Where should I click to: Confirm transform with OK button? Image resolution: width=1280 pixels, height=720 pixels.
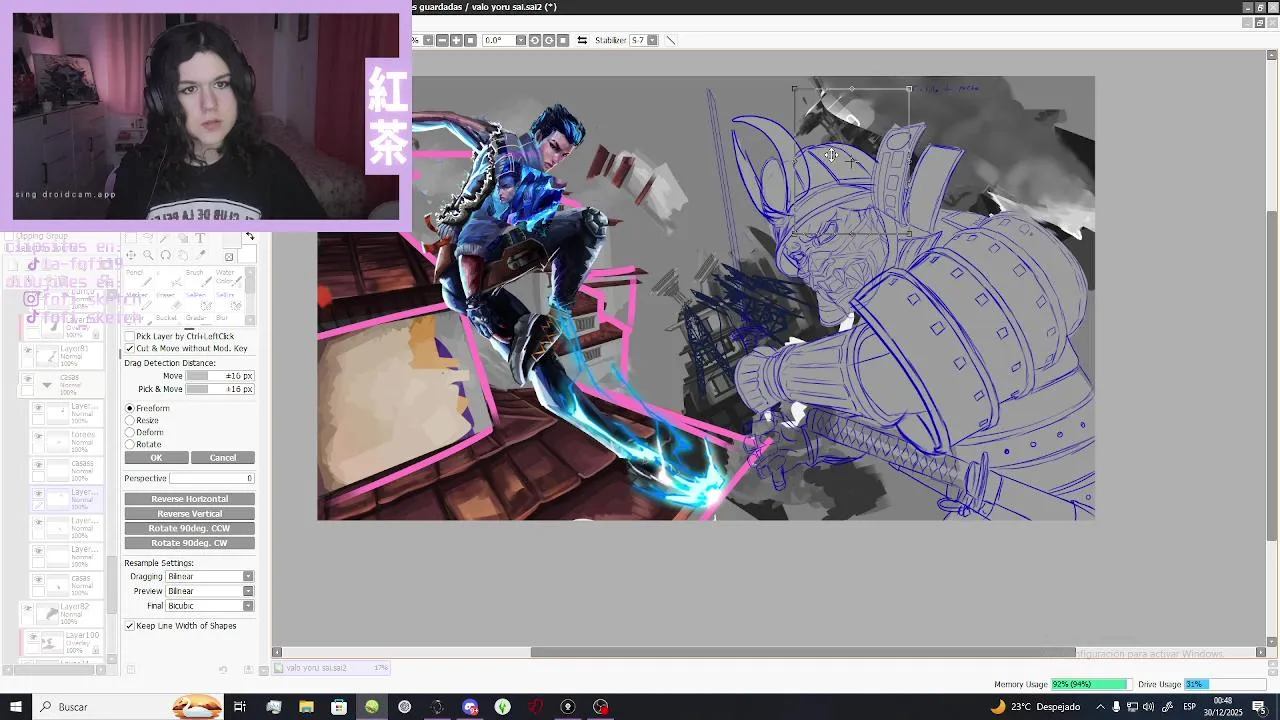[156, 458]
